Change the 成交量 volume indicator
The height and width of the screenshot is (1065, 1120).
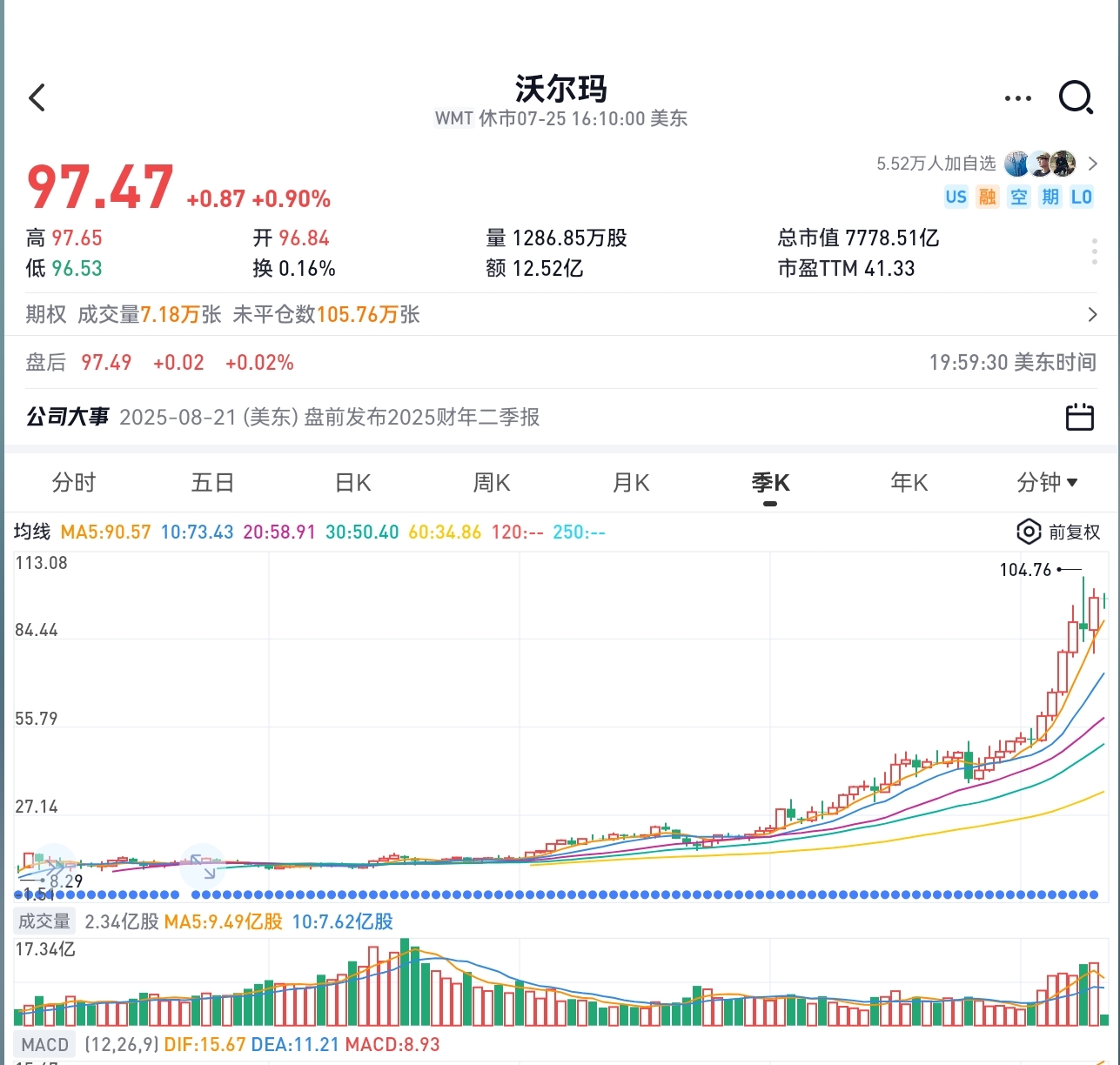(x=44, y=921)
